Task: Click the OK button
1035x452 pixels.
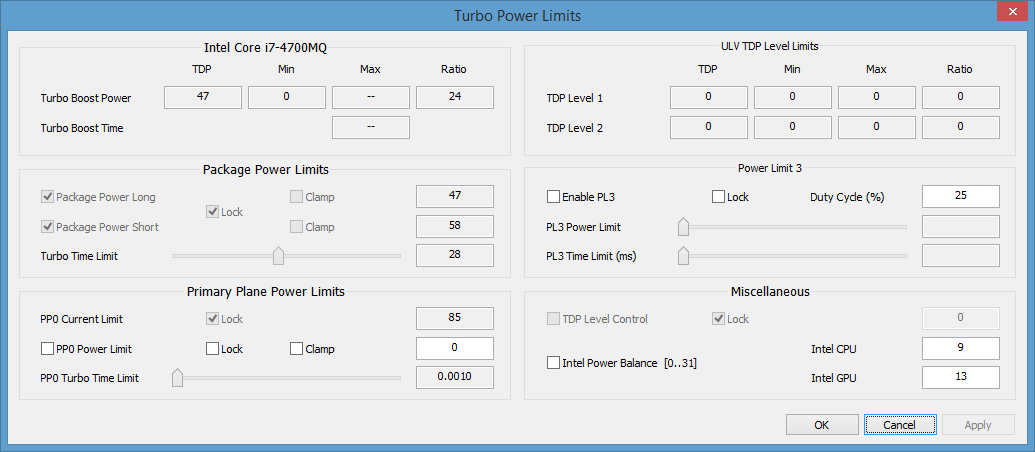Action: [x=821, y=425]
